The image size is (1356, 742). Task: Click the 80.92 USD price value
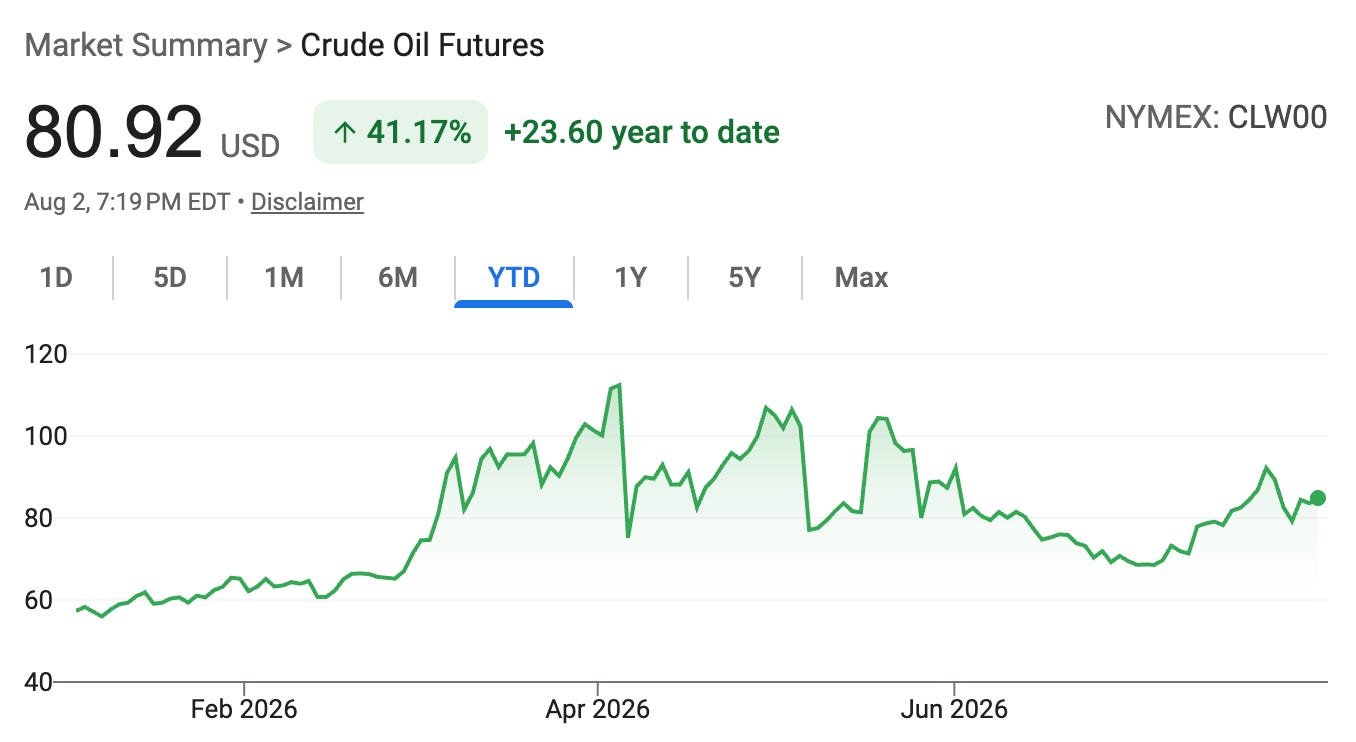tap(152, 134)
